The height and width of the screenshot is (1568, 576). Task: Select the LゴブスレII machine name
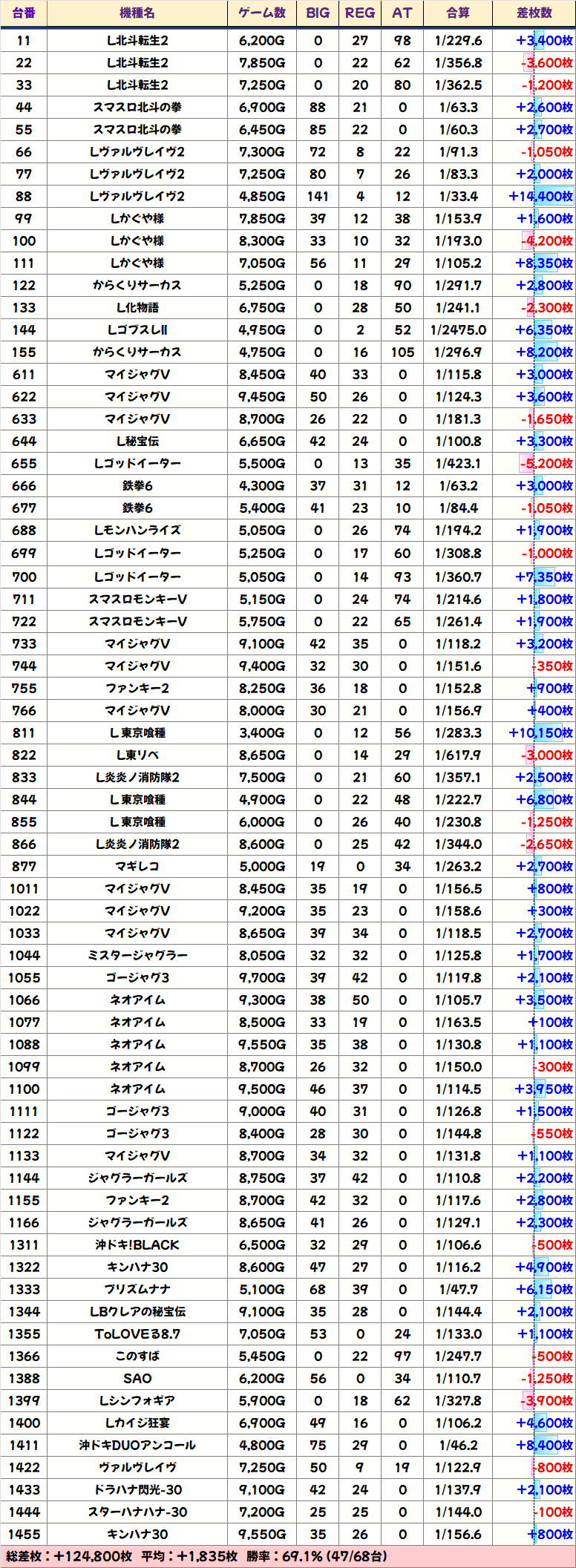point(137,330)
